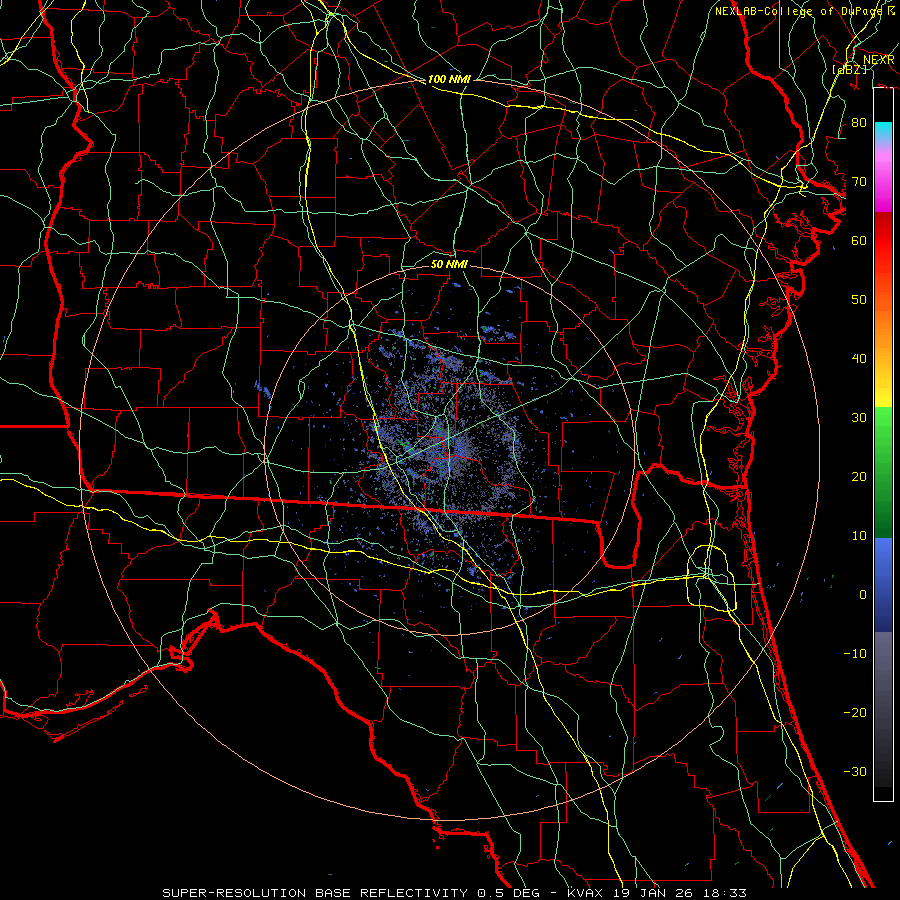Click the 50 NMI range ring label
Image resolution: width=900 pixels, height=900 pixels.
pyautogui.click(x=449, y=264)
